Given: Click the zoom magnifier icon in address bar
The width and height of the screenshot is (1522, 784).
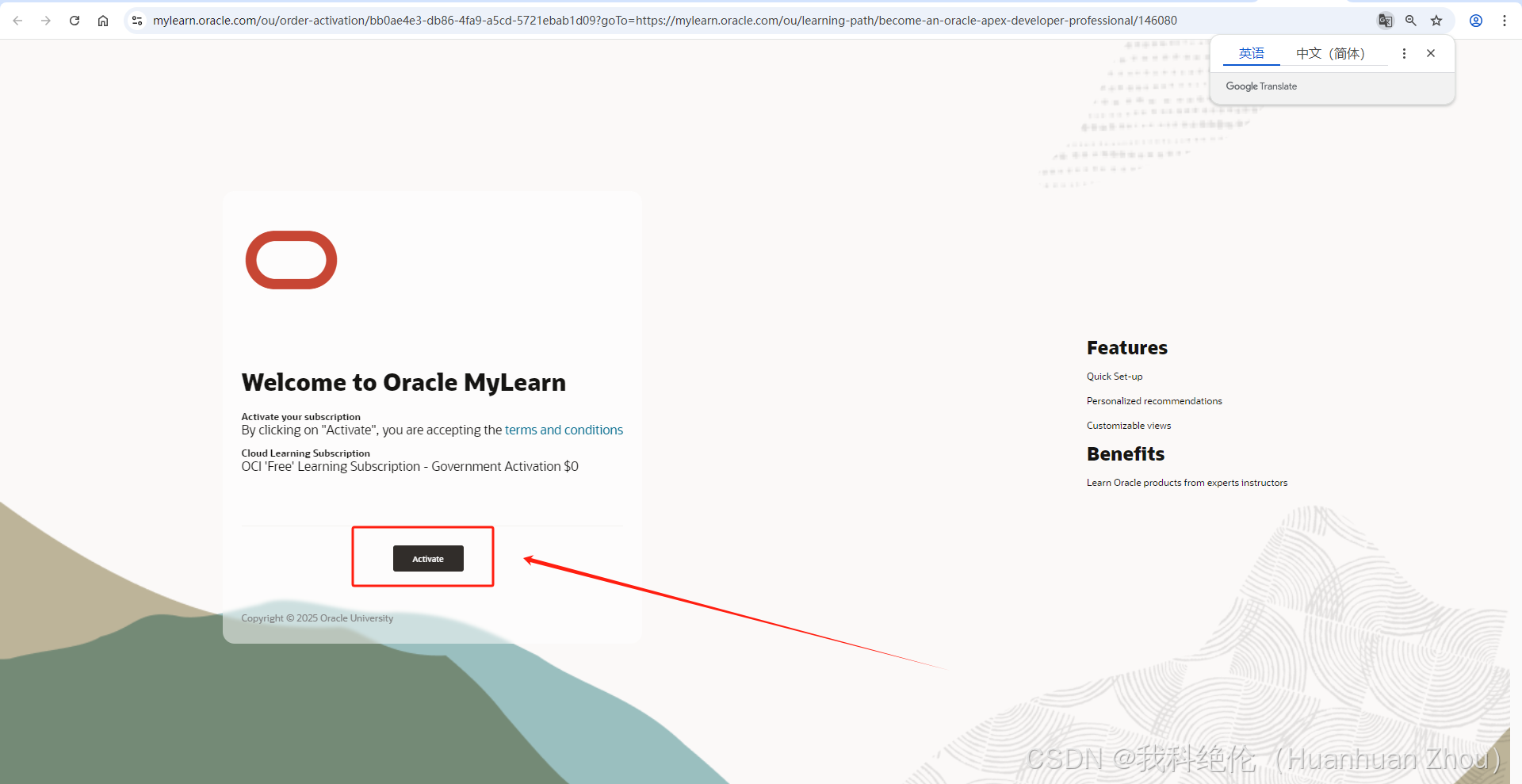Looking at the screenshot, I should pos(1411,21).
